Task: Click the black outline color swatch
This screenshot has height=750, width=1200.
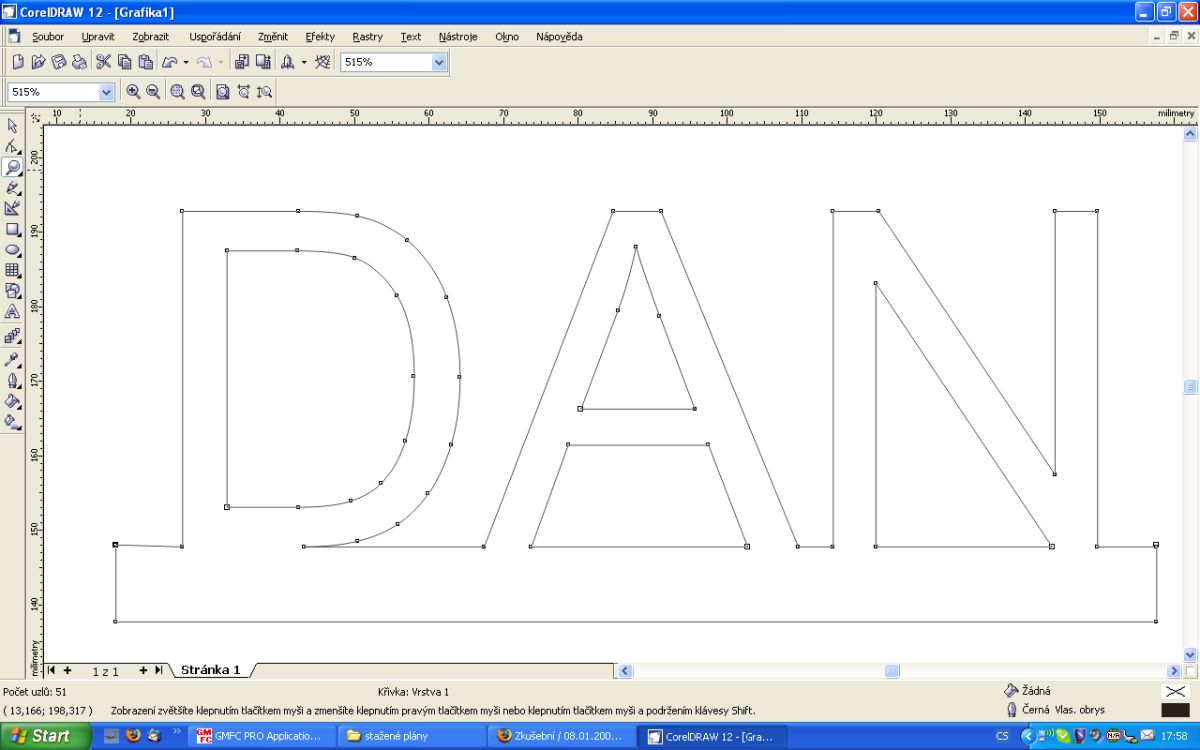Action: tap(1175, 710)
